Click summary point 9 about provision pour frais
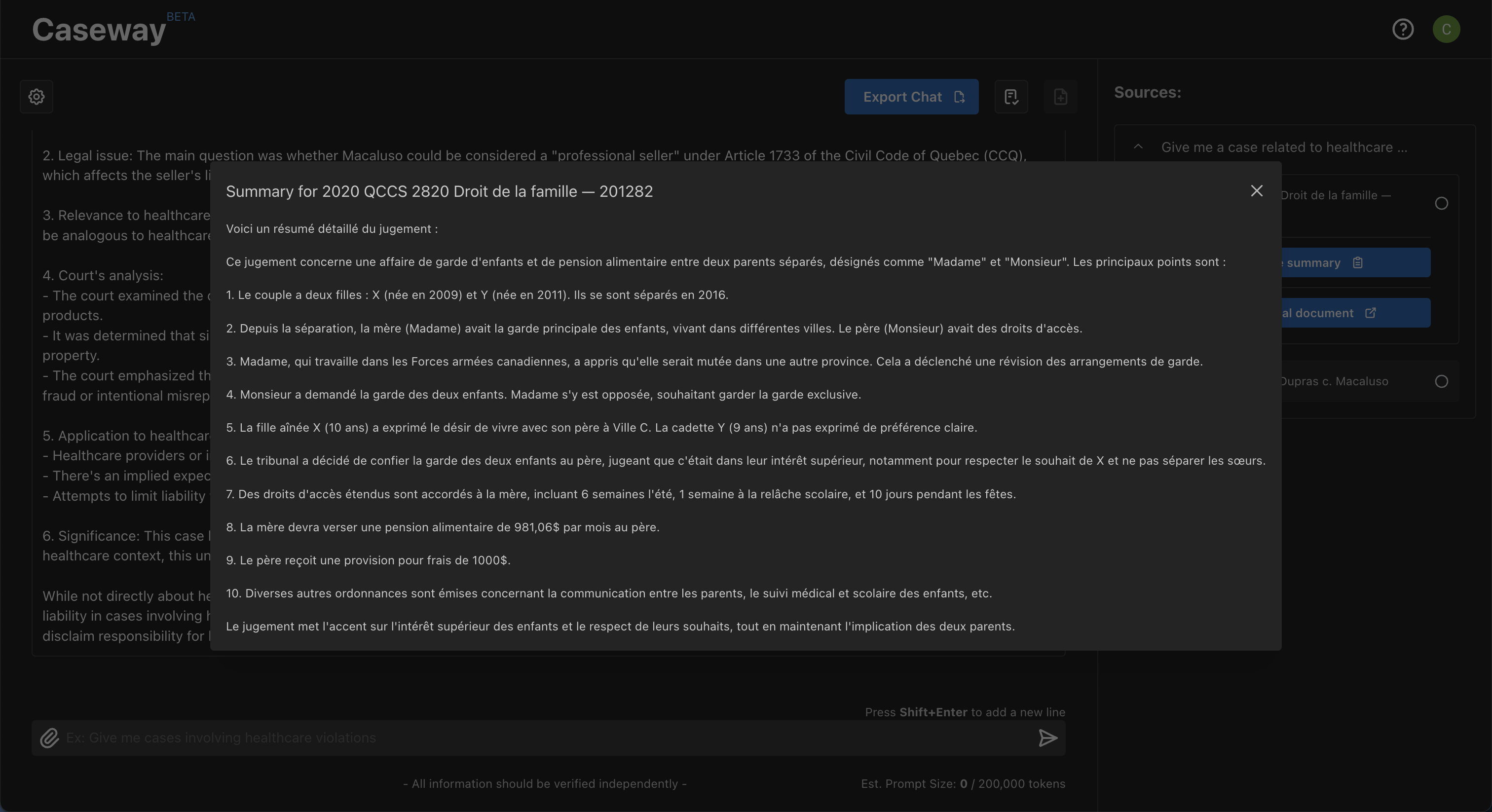The image size is (1492, 812). point(368,560)
